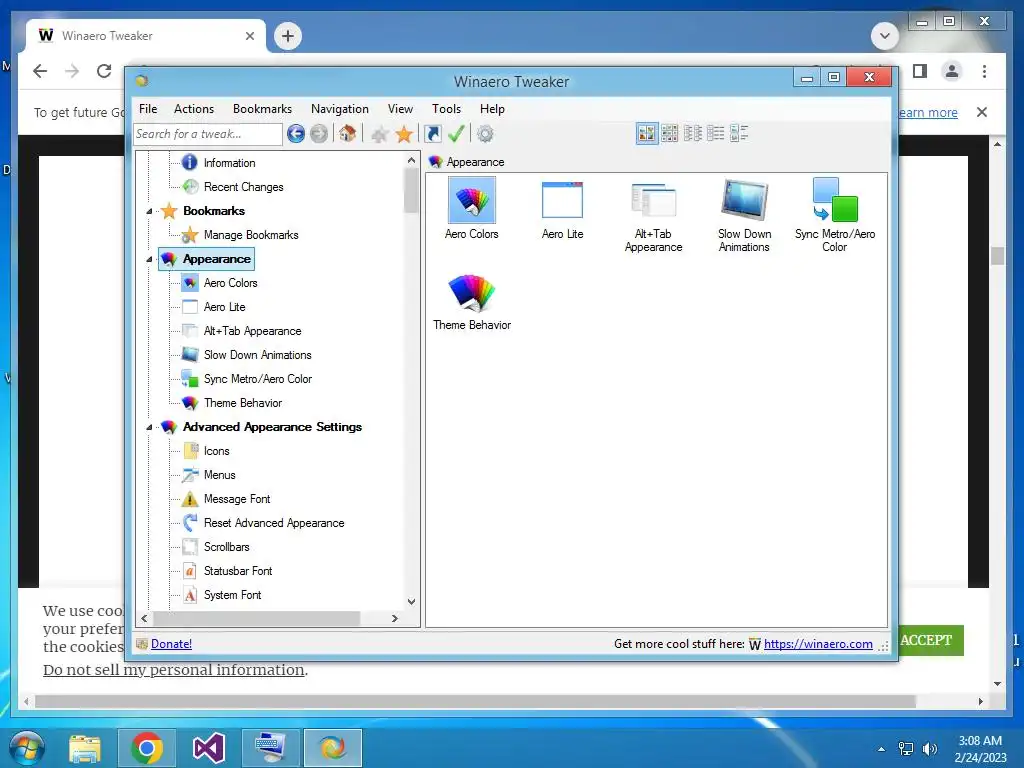Image resolution: width=1024 pixels, height=768 pixels.
Task: Click the tree panel horizontal scrollbar
Action: [x=256, y=618]
